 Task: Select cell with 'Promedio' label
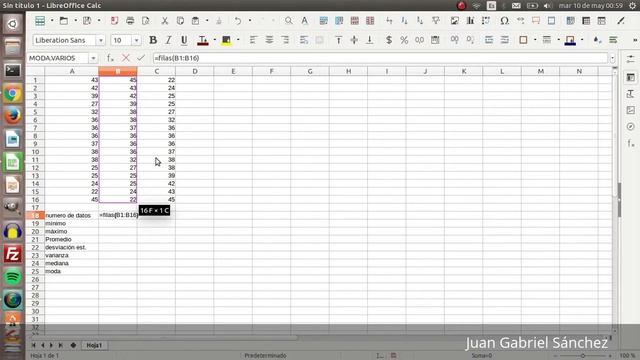(x=72, y=239)
